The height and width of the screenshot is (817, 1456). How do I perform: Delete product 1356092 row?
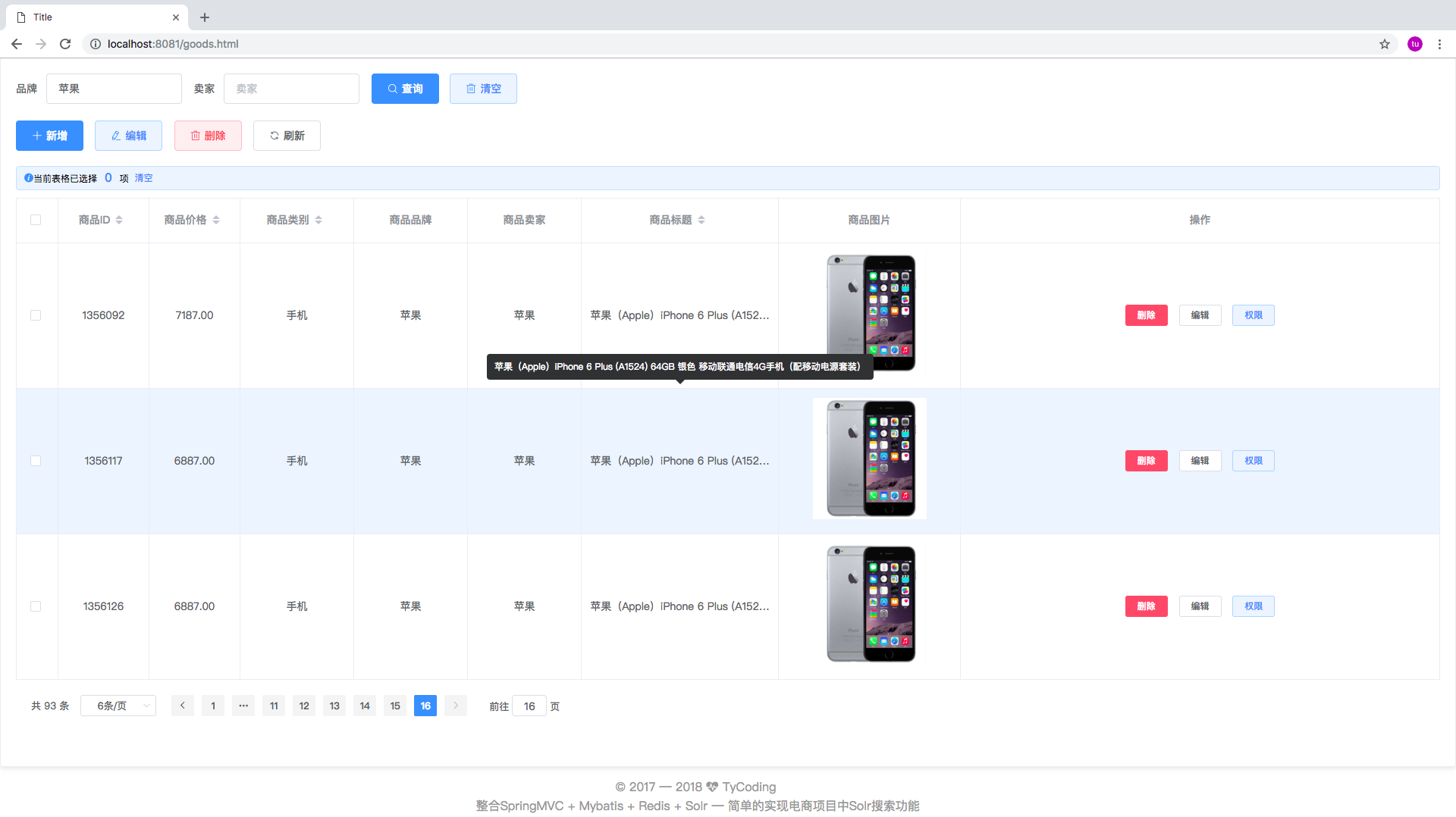1146,315
